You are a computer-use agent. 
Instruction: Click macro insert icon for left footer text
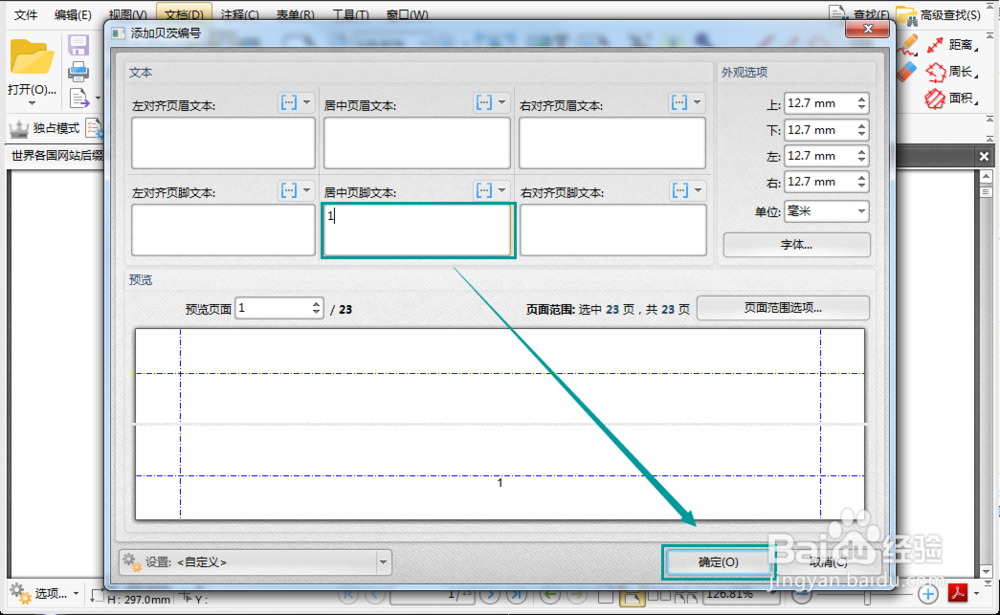(x=289, y=190)
